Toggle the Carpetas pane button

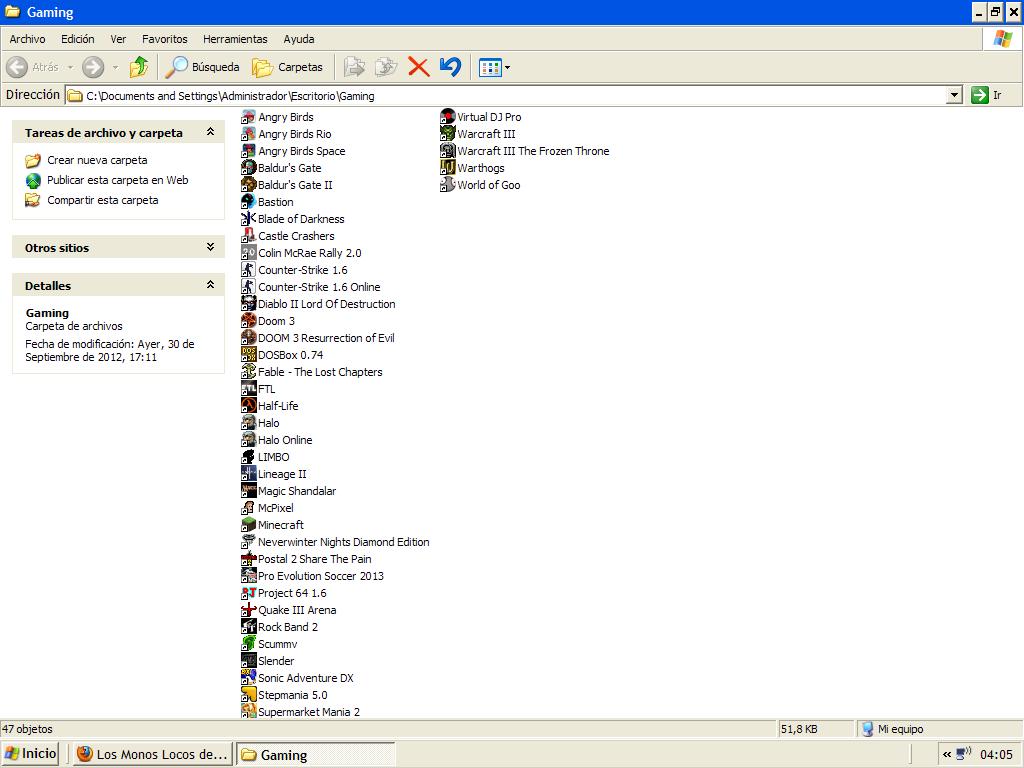click(x=287, y=67)
